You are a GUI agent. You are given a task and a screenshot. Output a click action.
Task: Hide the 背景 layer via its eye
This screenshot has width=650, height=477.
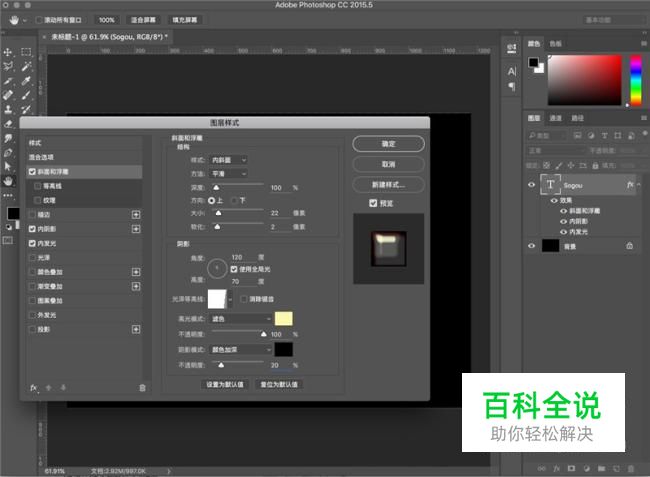[531, 246]
